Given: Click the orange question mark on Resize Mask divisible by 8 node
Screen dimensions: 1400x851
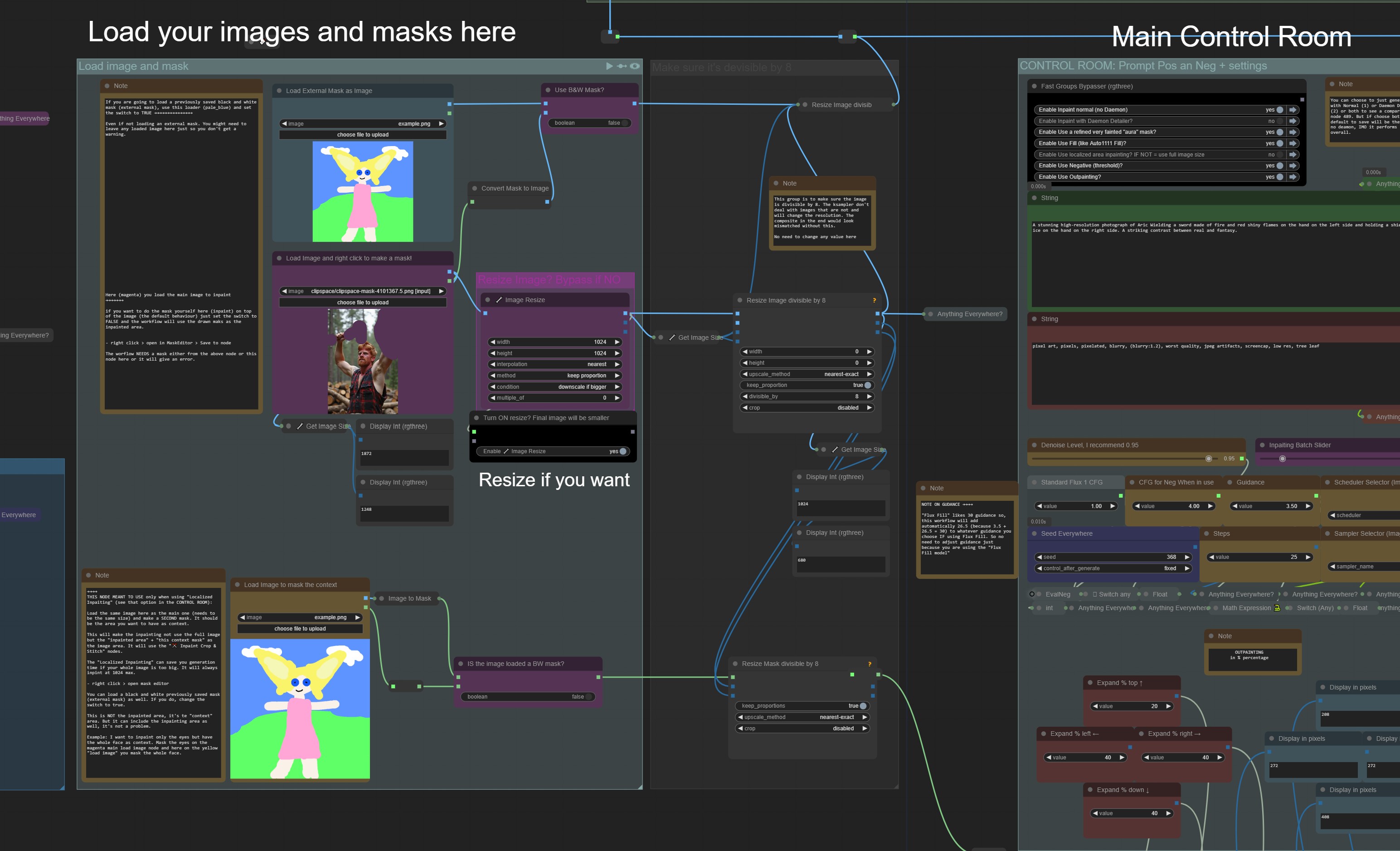Looking at the screenshot, I should tap(869, 664).
